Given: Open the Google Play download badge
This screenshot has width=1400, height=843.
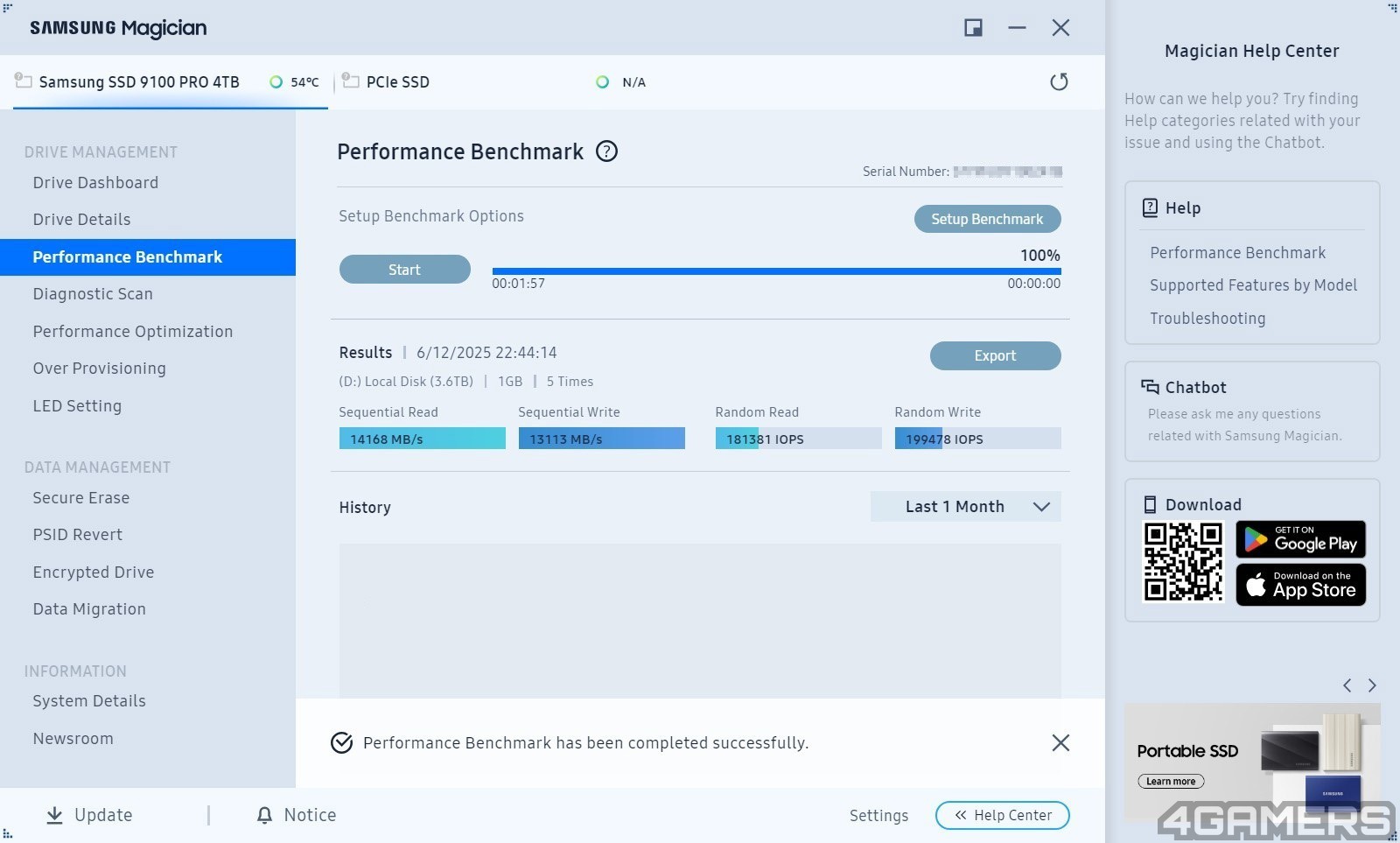Looking at the screenshot, I should [x=1300, y=539].
